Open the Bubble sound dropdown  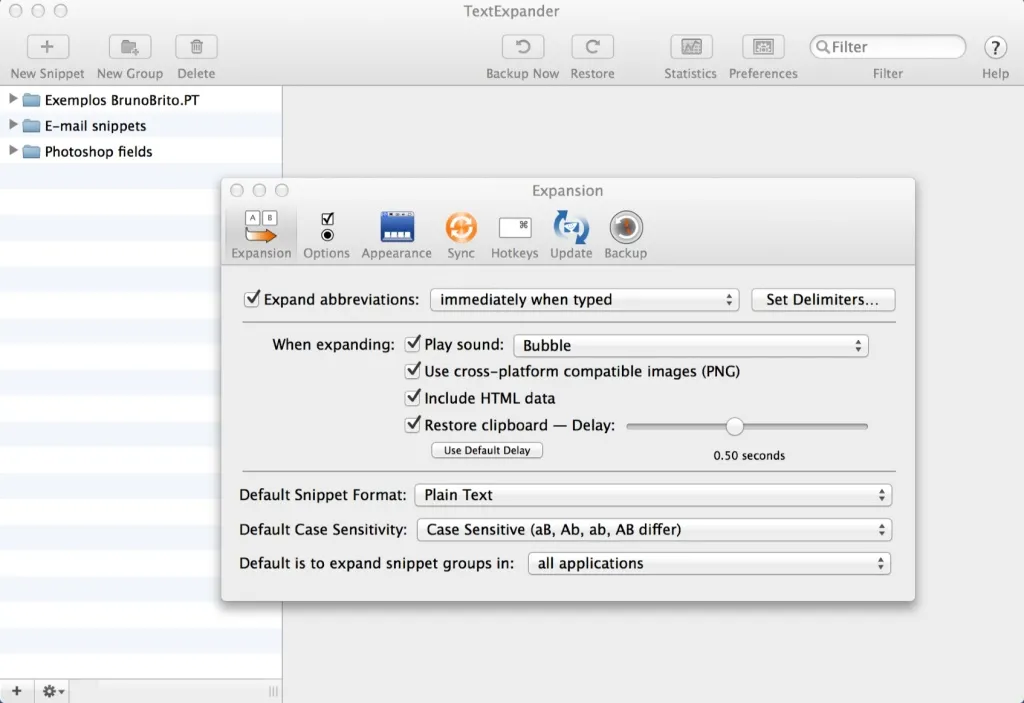[691, 345]
